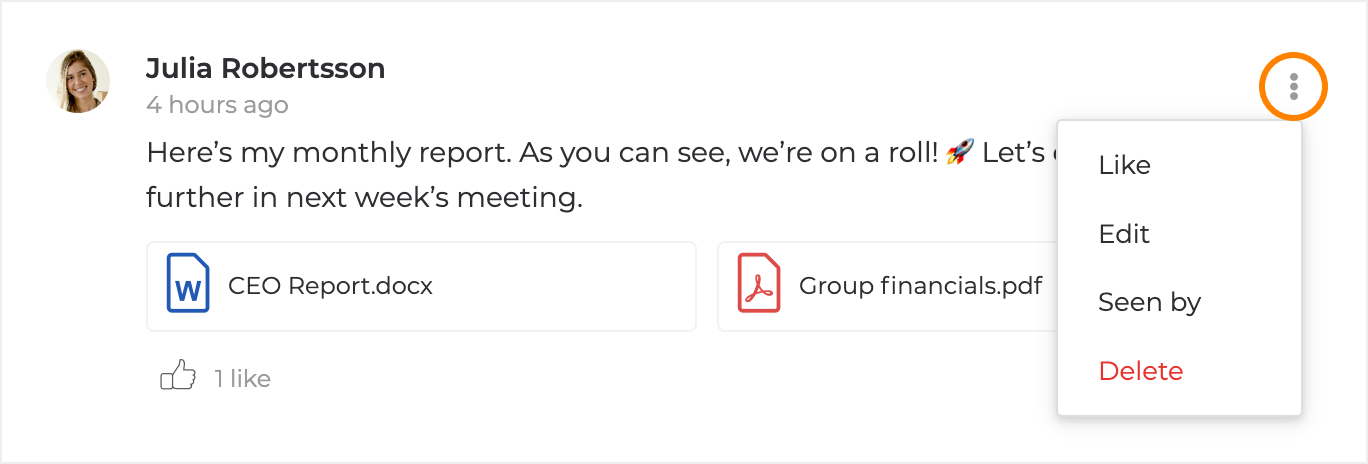Select Like from the options menu
This screenshot has width=1368, height=464.
coord(1125,166)
